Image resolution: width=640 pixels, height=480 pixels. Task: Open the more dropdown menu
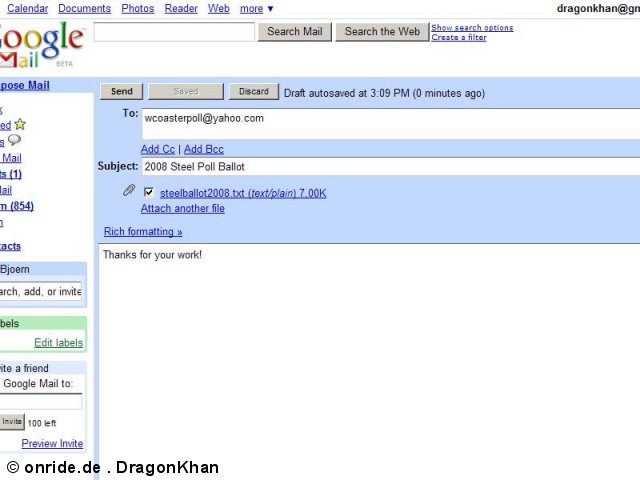256,9
